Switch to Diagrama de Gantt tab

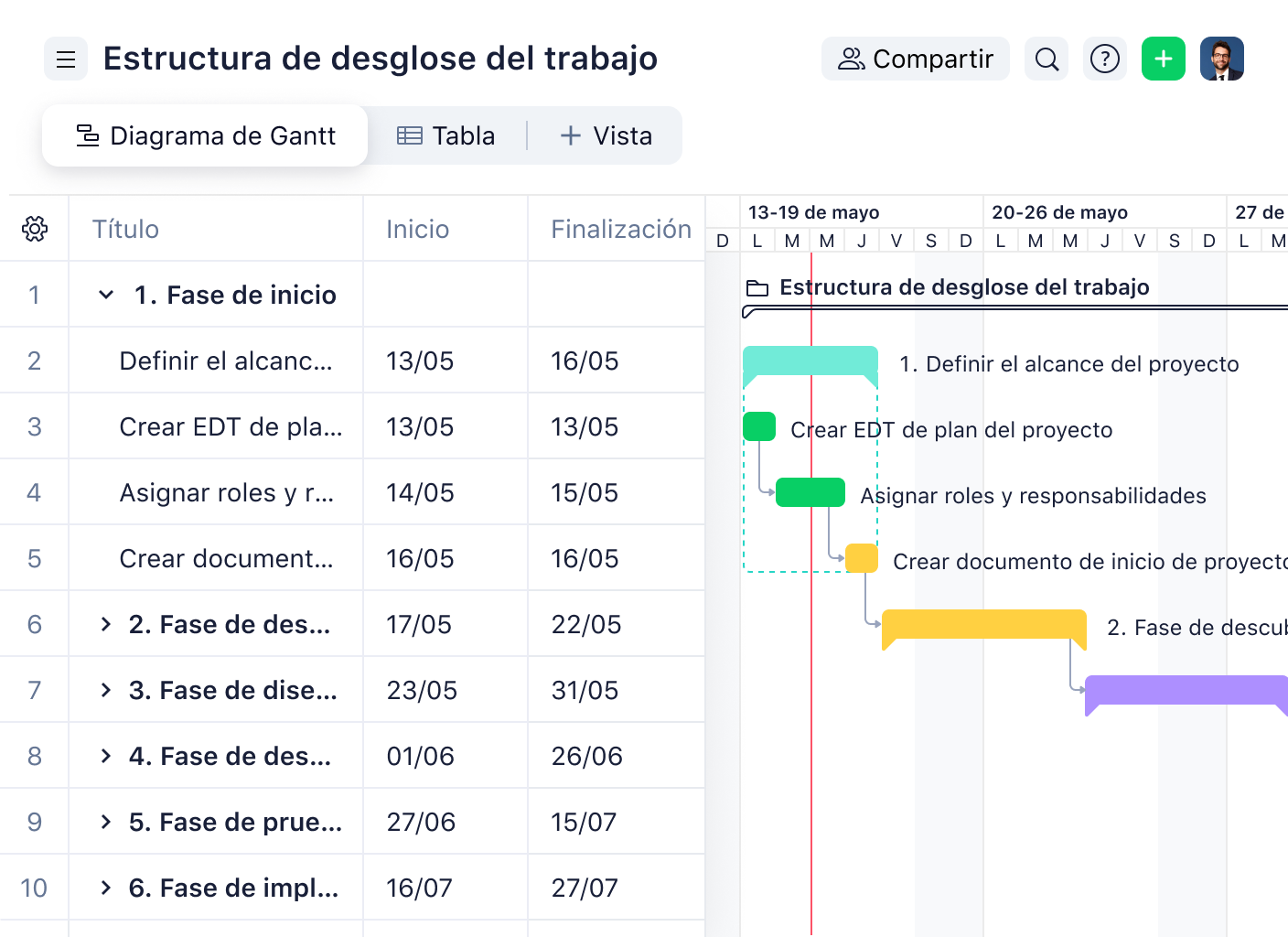[x=205, y=135]
